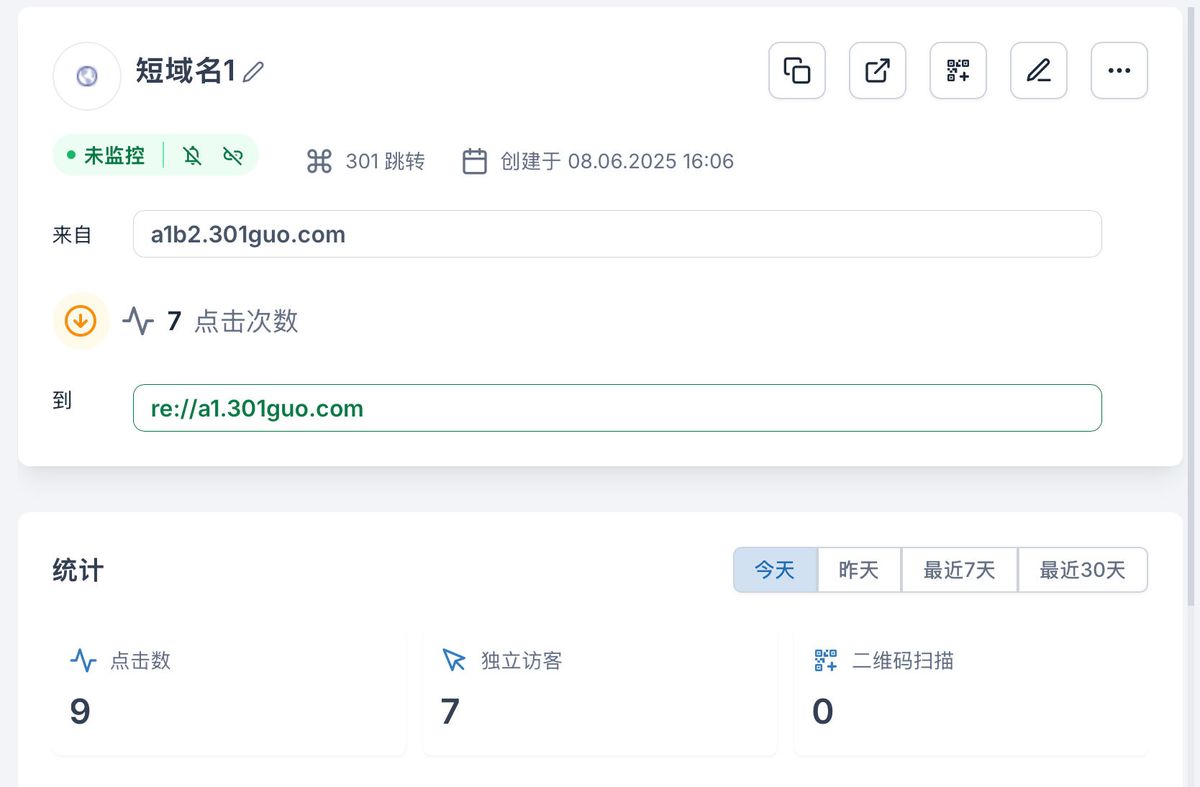Click the 统计 section heading
Viewport: 1200px width, 787px height.
click(78, 570)
